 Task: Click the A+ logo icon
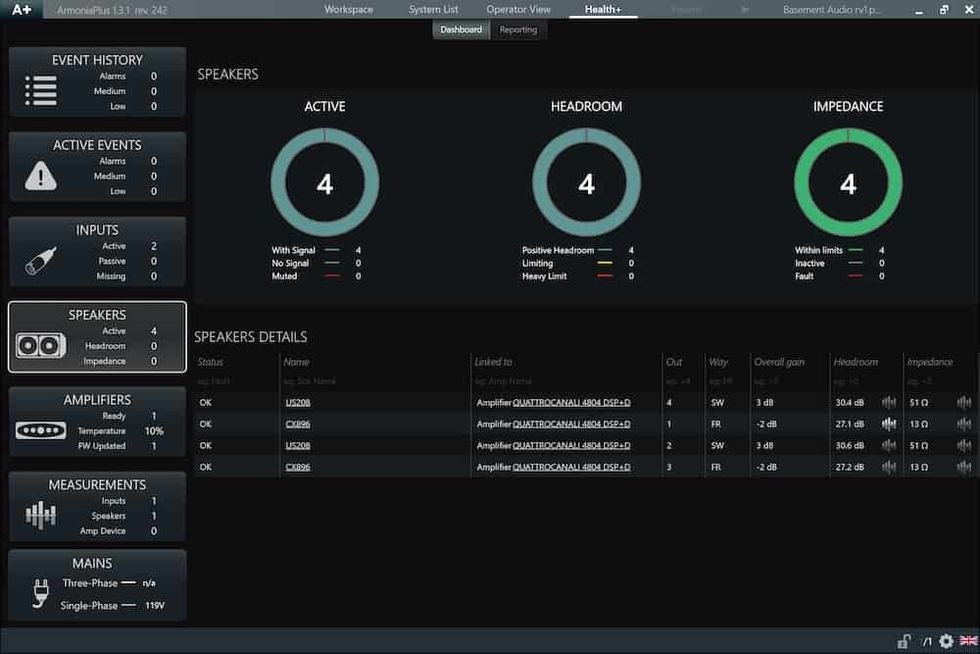(x=21, y=10)
